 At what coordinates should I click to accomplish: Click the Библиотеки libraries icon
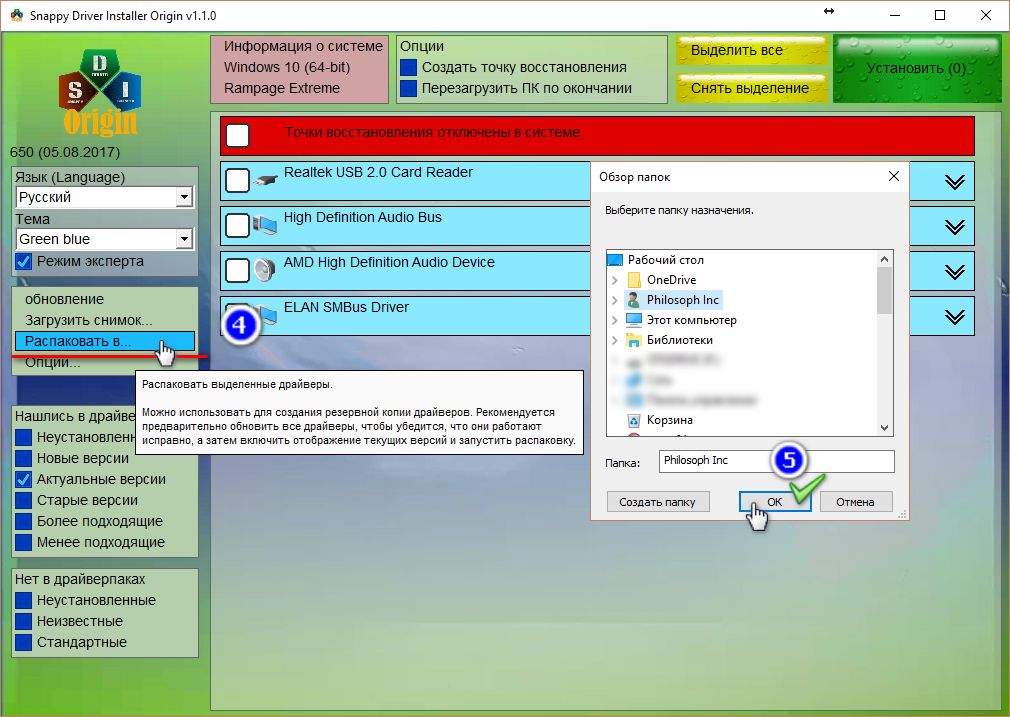[633, 340]
